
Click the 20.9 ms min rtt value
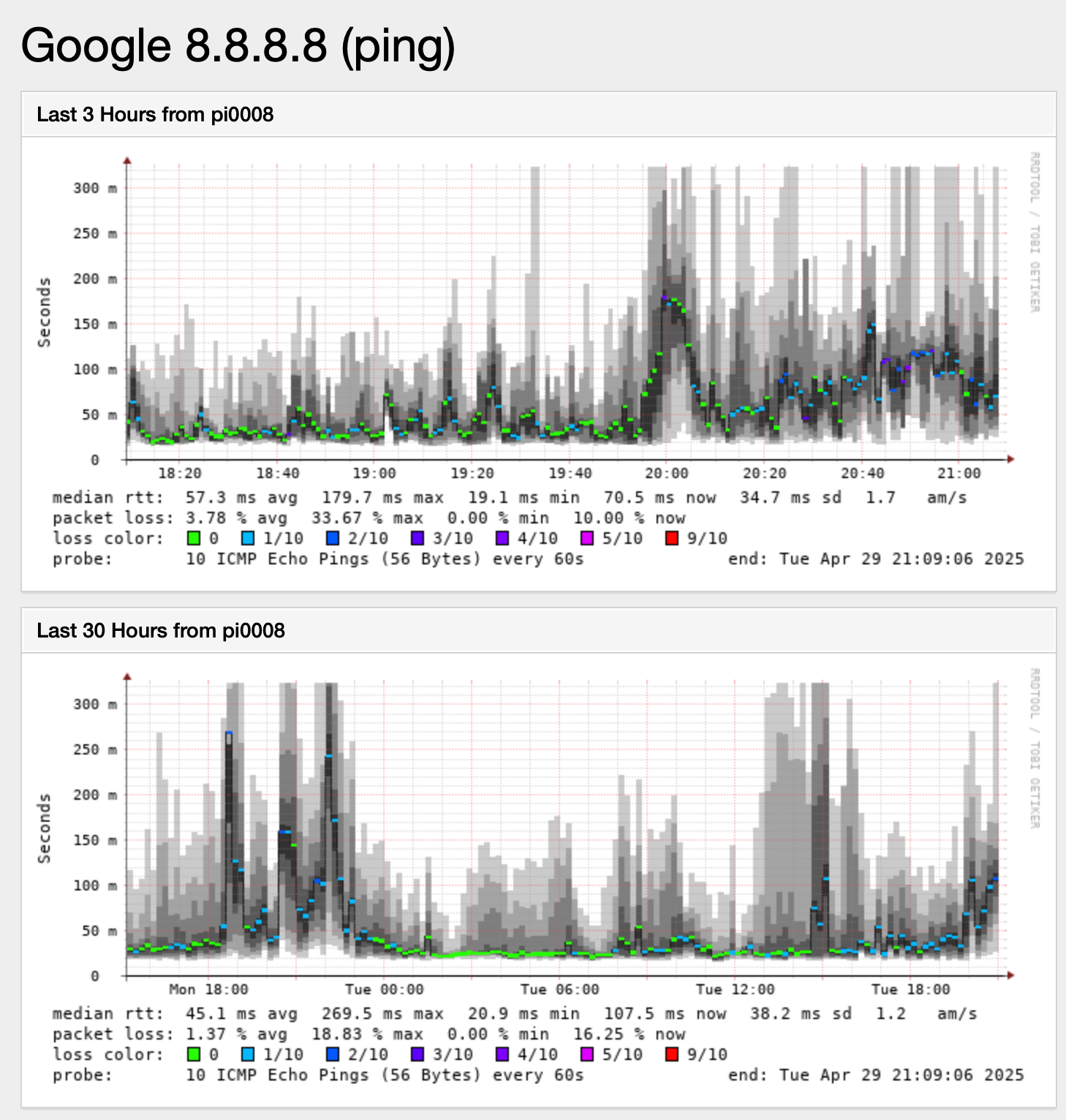coord(523,1014)
